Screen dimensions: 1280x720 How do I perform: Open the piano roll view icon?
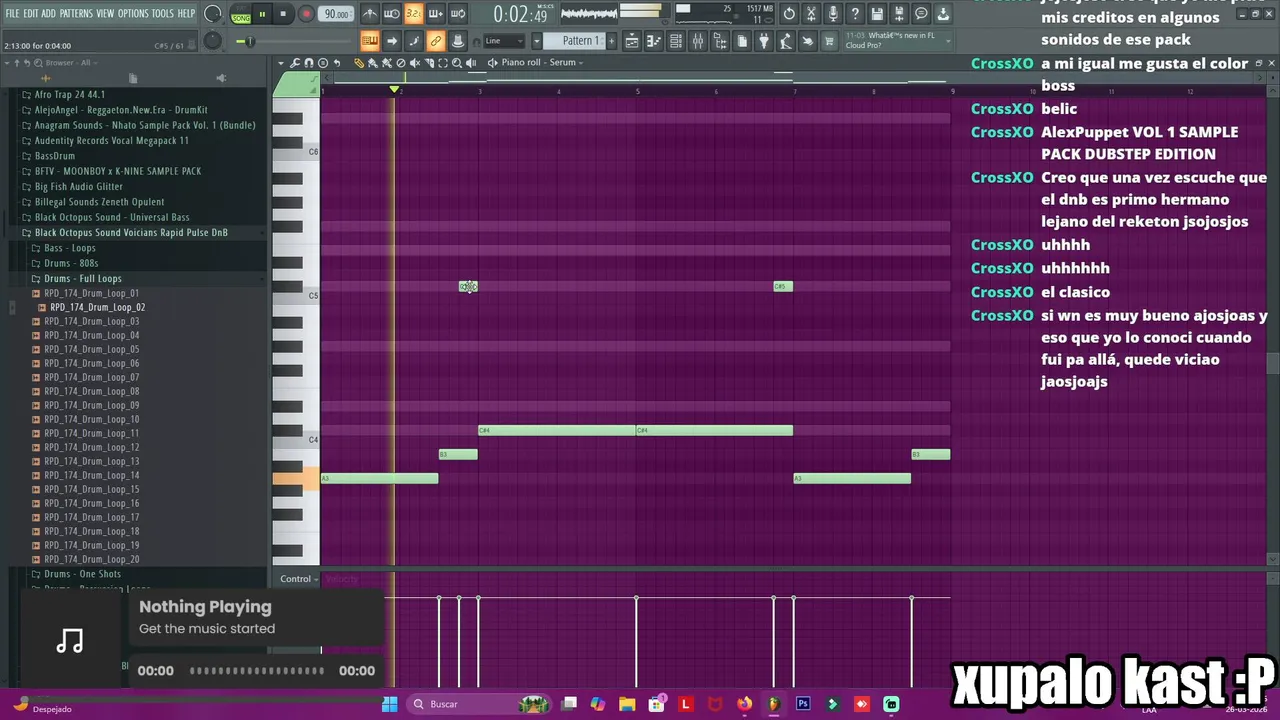point(654,41)
